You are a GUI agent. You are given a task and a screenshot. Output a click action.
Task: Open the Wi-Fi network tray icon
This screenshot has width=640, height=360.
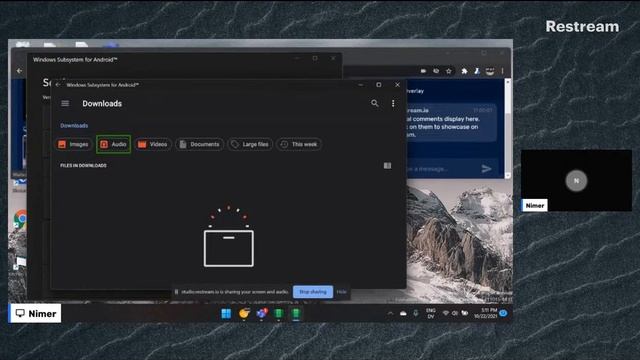[445, 313]
